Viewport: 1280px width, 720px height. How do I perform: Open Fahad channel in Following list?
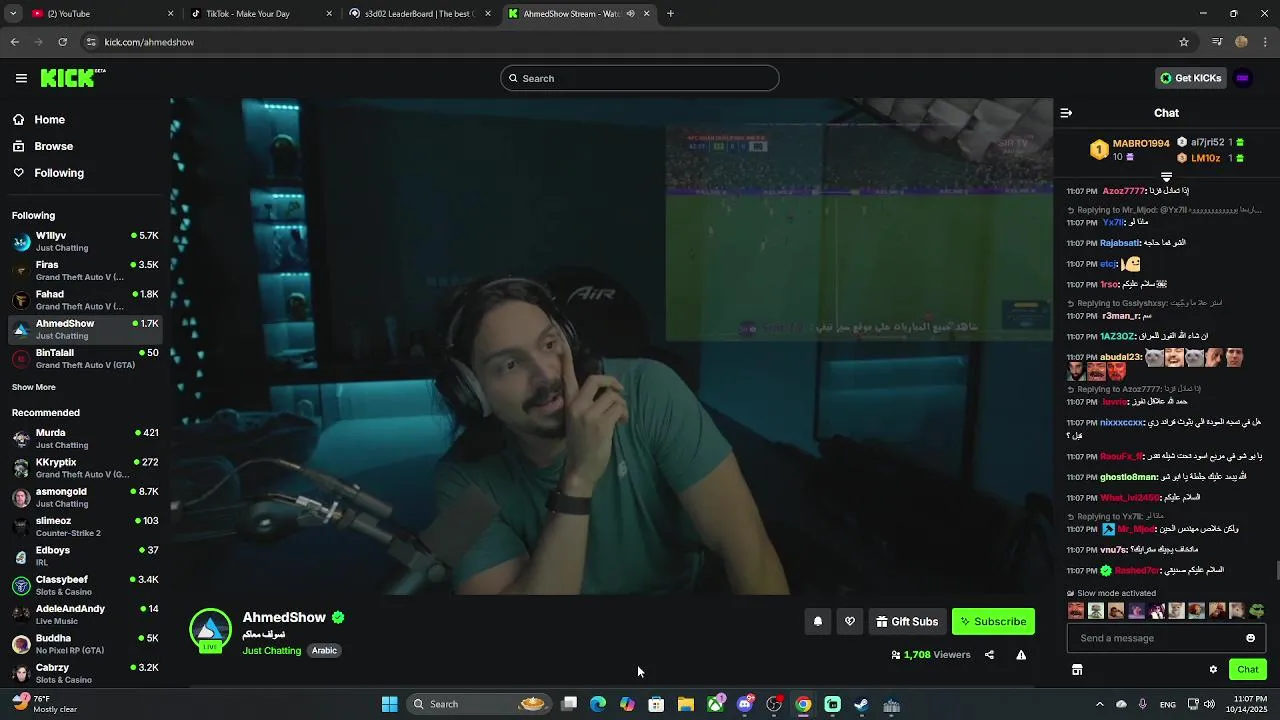coord(85,300)
